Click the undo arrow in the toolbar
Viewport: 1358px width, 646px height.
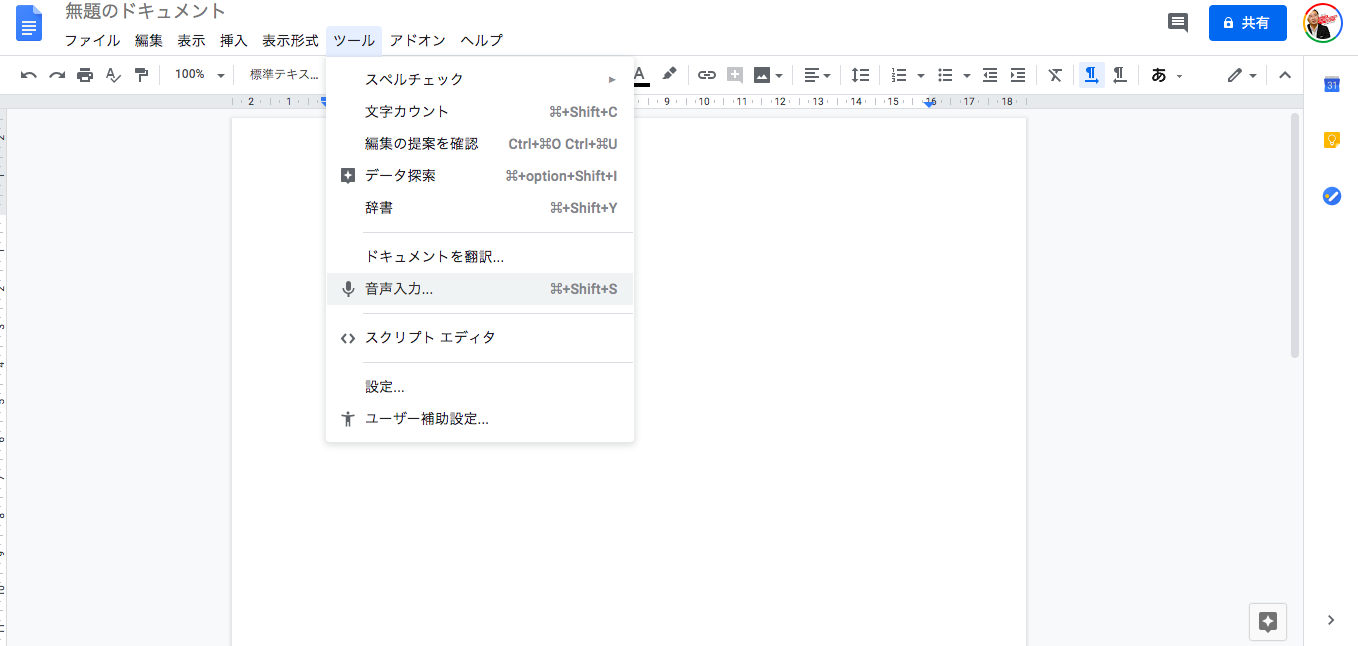[29, 75]
